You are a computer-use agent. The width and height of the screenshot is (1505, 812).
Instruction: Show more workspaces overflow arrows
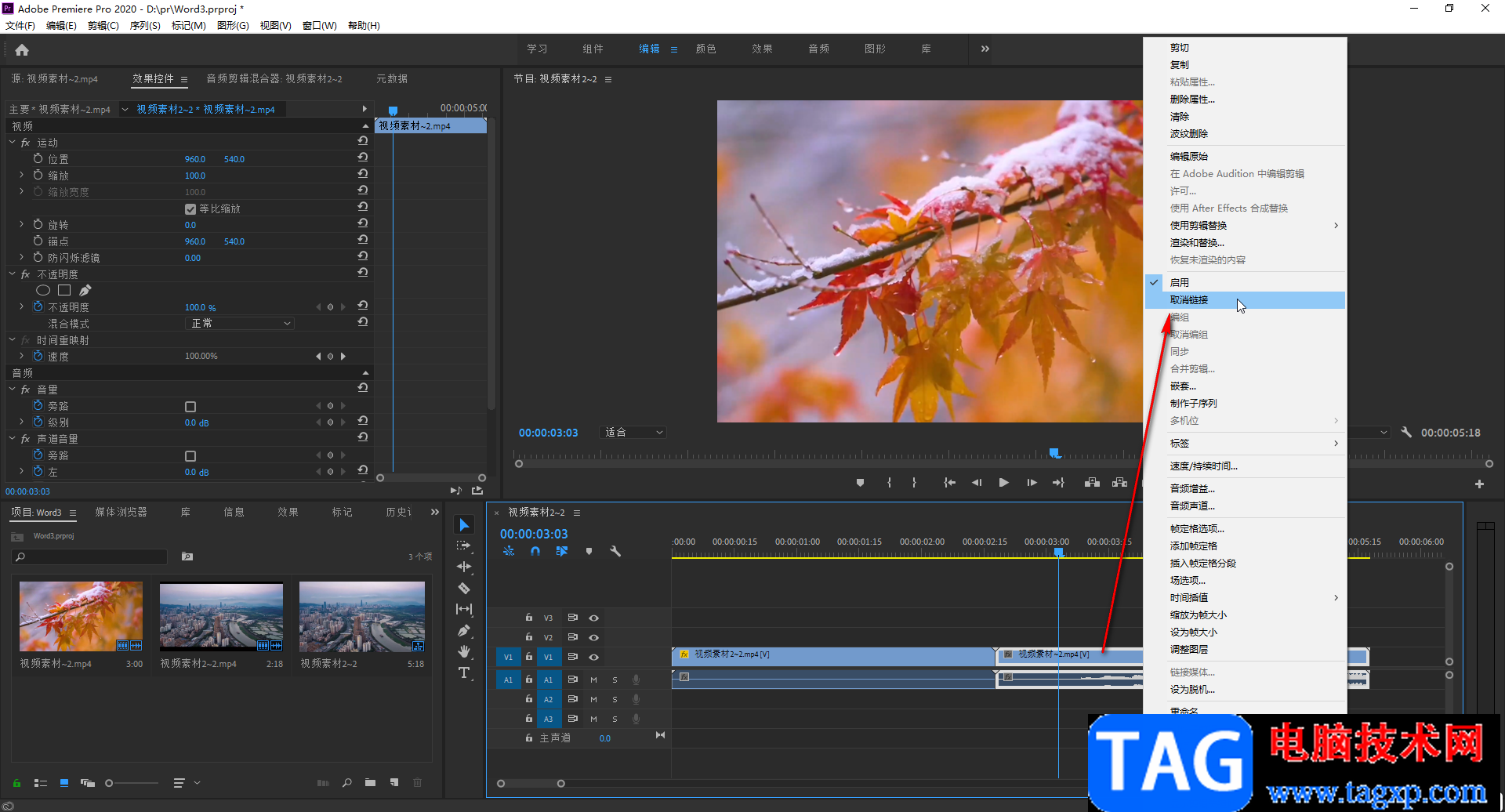pos(985,49)
